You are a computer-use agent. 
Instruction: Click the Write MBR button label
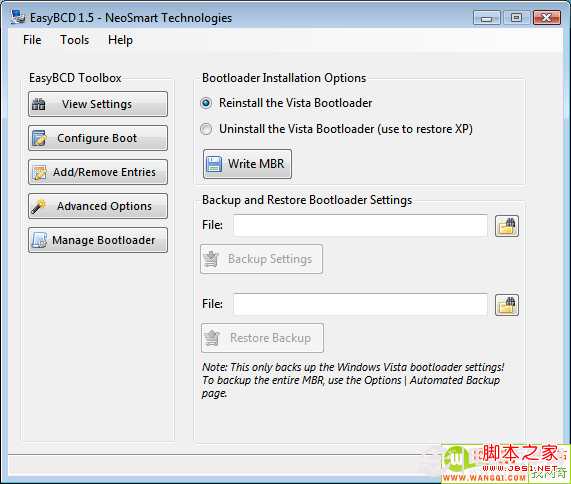coord(256,164)
